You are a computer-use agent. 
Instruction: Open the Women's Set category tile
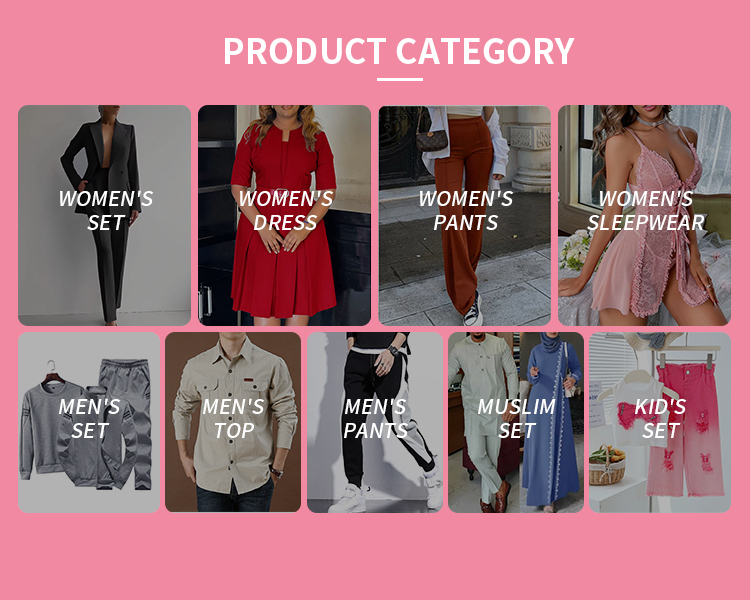click(104, 215)
